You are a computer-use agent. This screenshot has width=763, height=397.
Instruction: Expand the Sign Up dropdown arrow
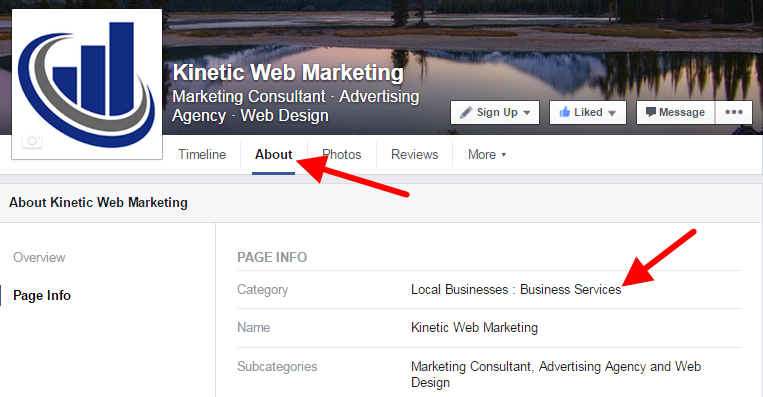tap(527, 113)
